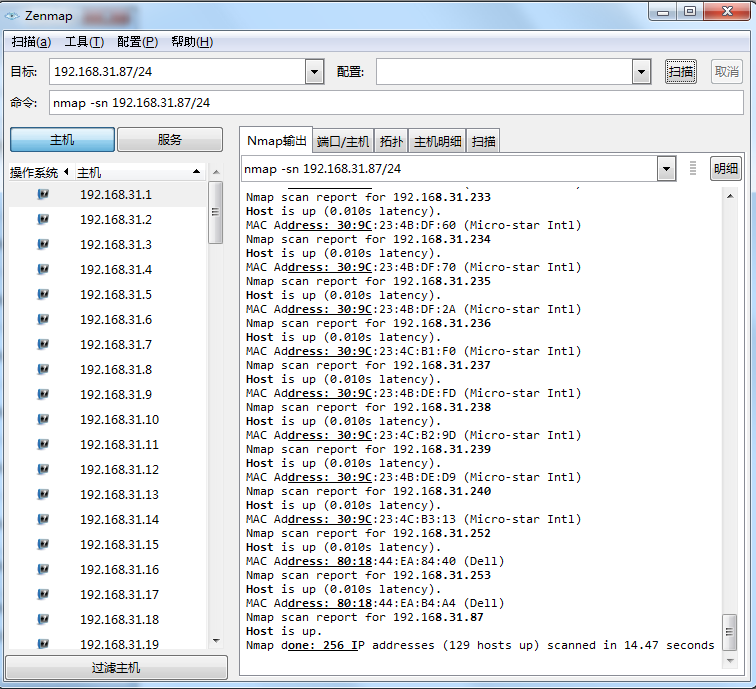Switch to the 主机明细 tab
This screenshot has height=689, width=756.
click(x=437, y=141)
